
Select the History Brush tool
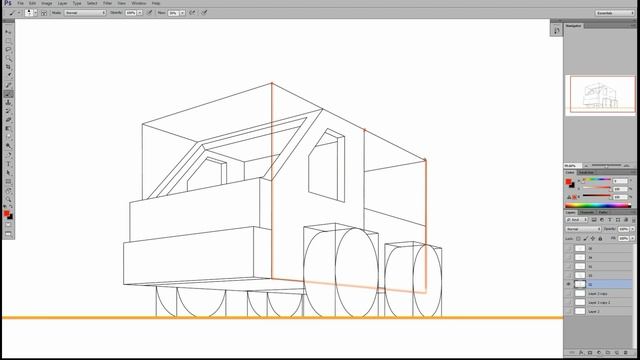click(8, 111)
